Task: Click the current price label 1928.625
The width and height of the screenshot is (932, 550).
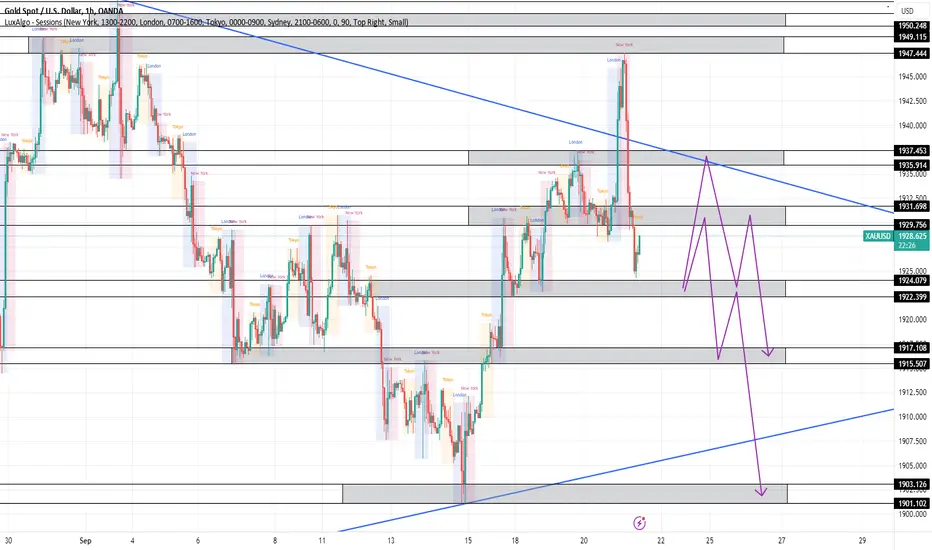Action: point(911,236)
